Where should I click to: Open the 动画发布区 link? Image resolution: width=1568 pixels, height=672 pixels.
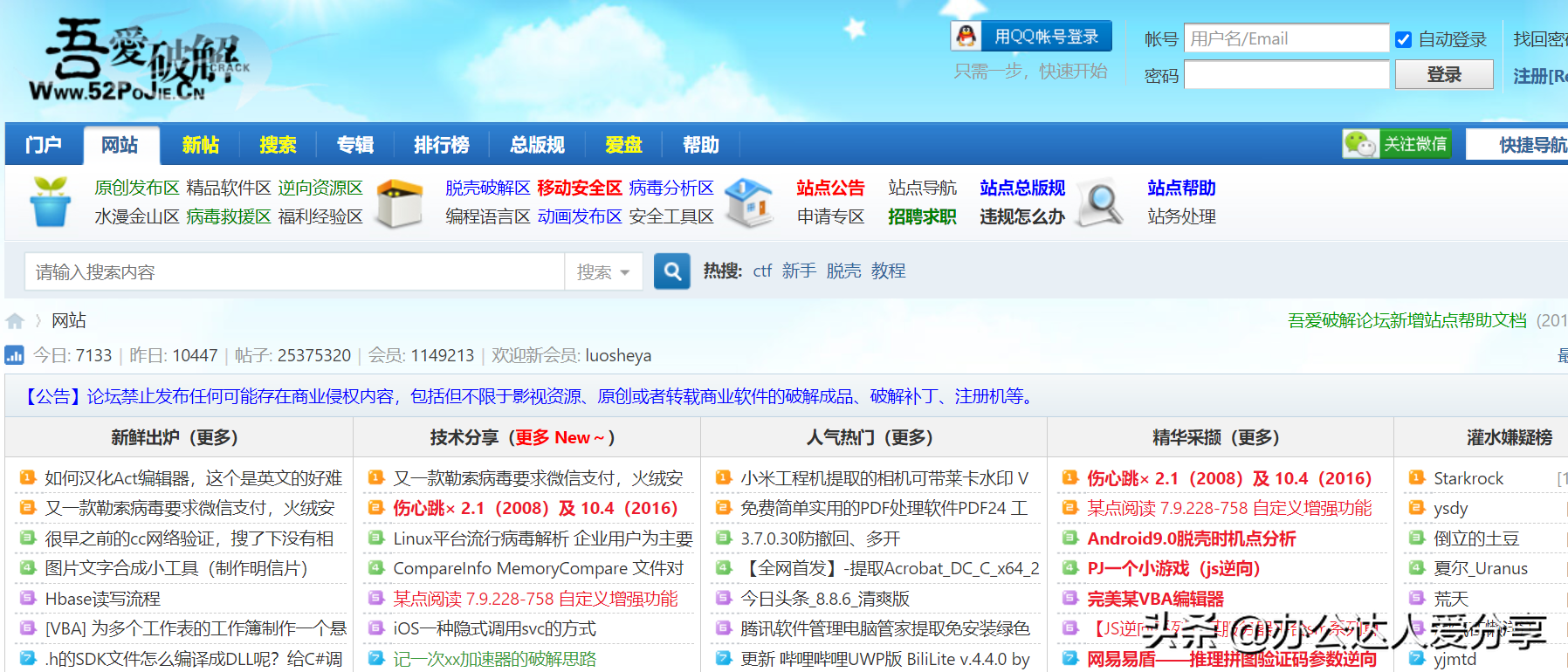pyautogui.click(x=580, y=216)
